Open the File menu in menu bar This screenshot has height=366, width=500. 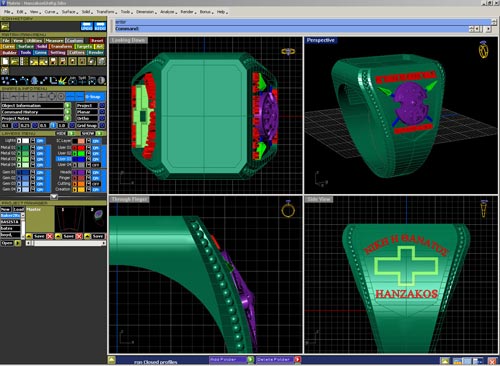(8, 12)
